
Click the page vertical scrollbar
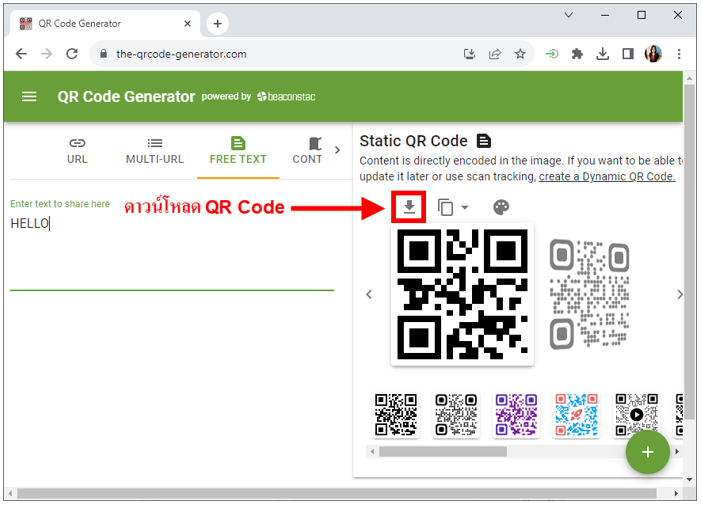pyautogui.click(x=689, y=251)
